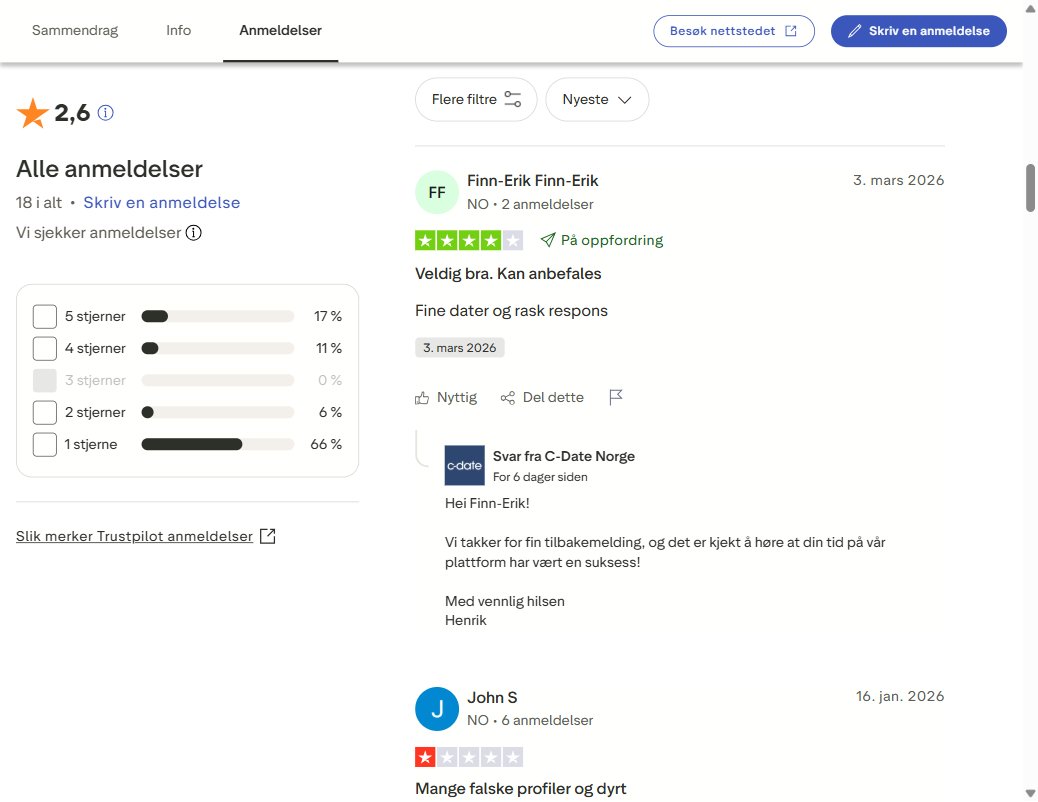Click the scrollbar down arrow
Screen dimensions: 1038x802
coord(1031,793)
